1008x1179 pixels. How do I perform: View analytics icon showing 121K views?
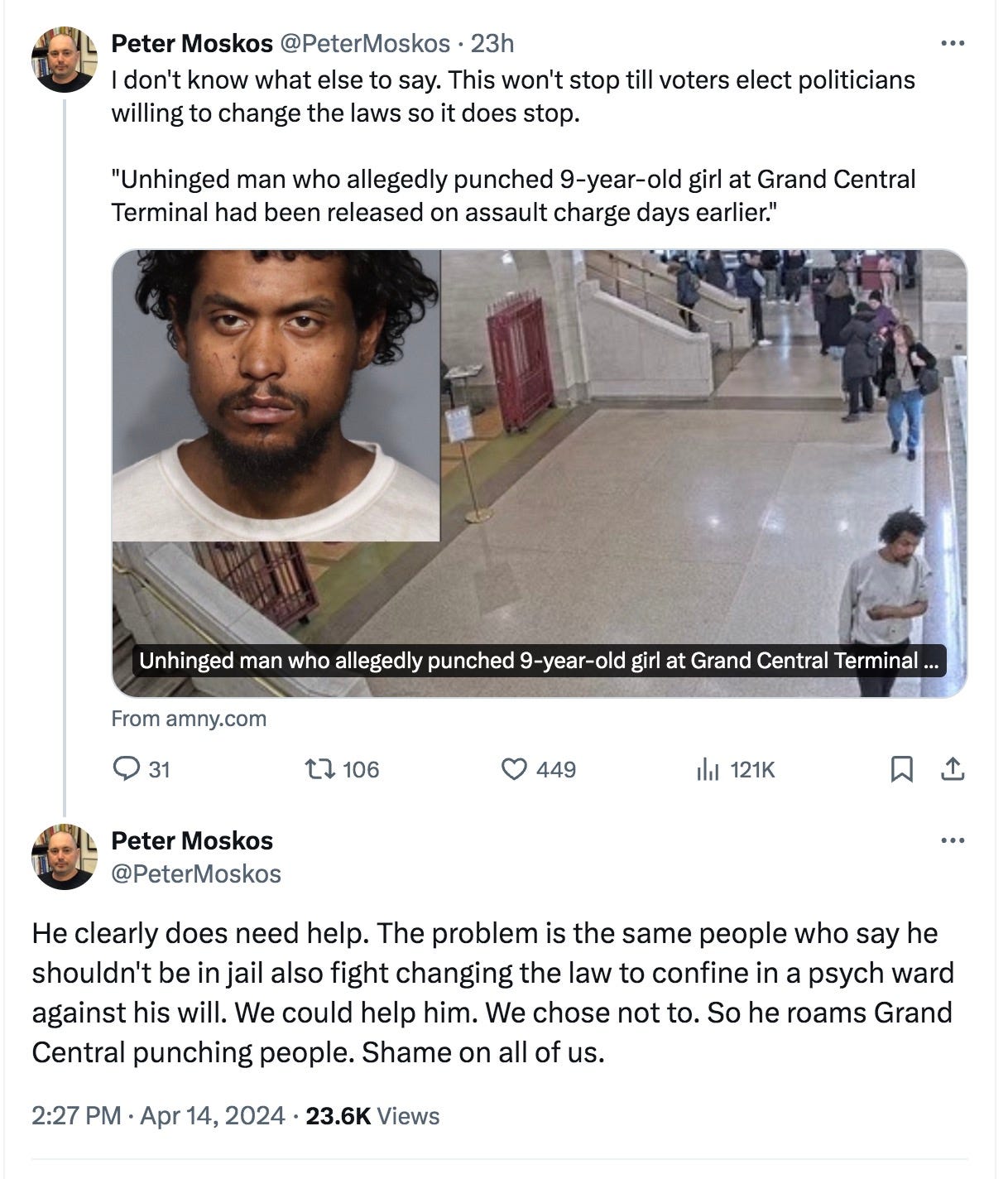[708, 770]
